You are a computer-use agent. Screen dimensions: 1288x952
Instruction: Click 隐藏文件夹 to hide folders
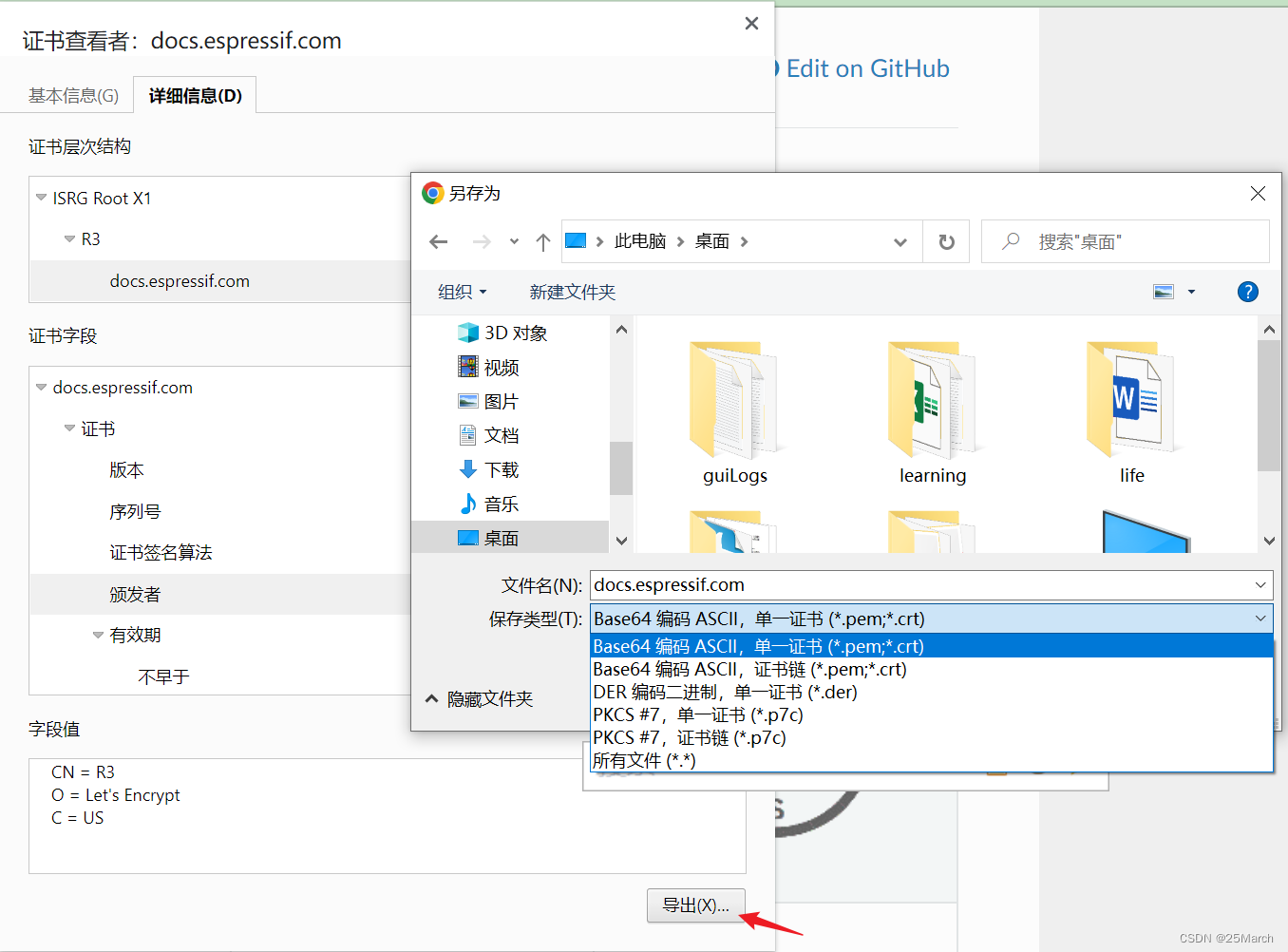(x=479, y=699)
